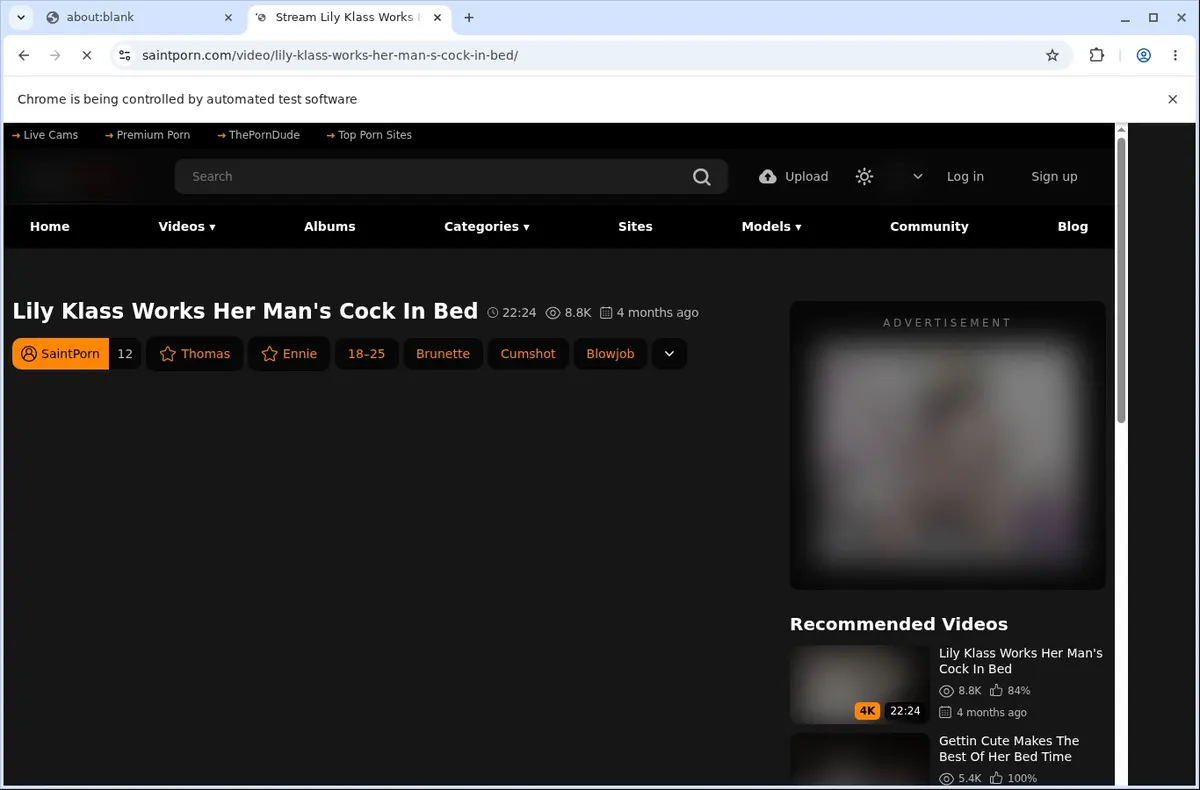1200x790 pixels.
Task: Dismiss the automated test software infobar
Action: click(1173, 99)
